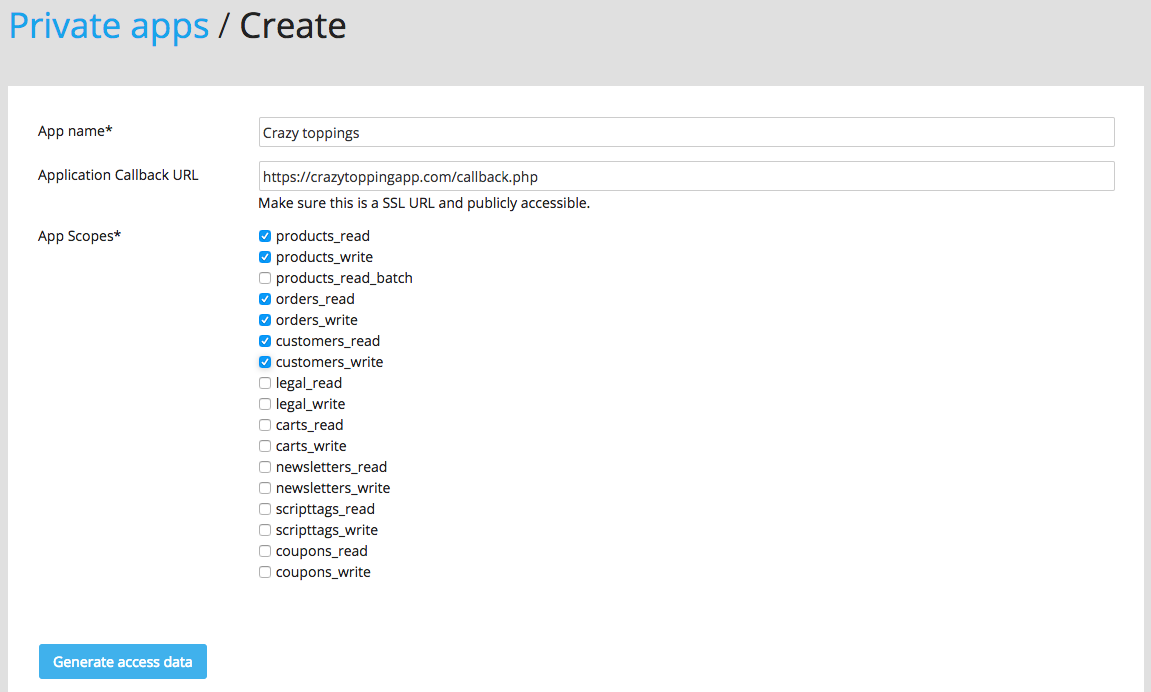Tick the scripttags_read checkbox

coord(265,509)
